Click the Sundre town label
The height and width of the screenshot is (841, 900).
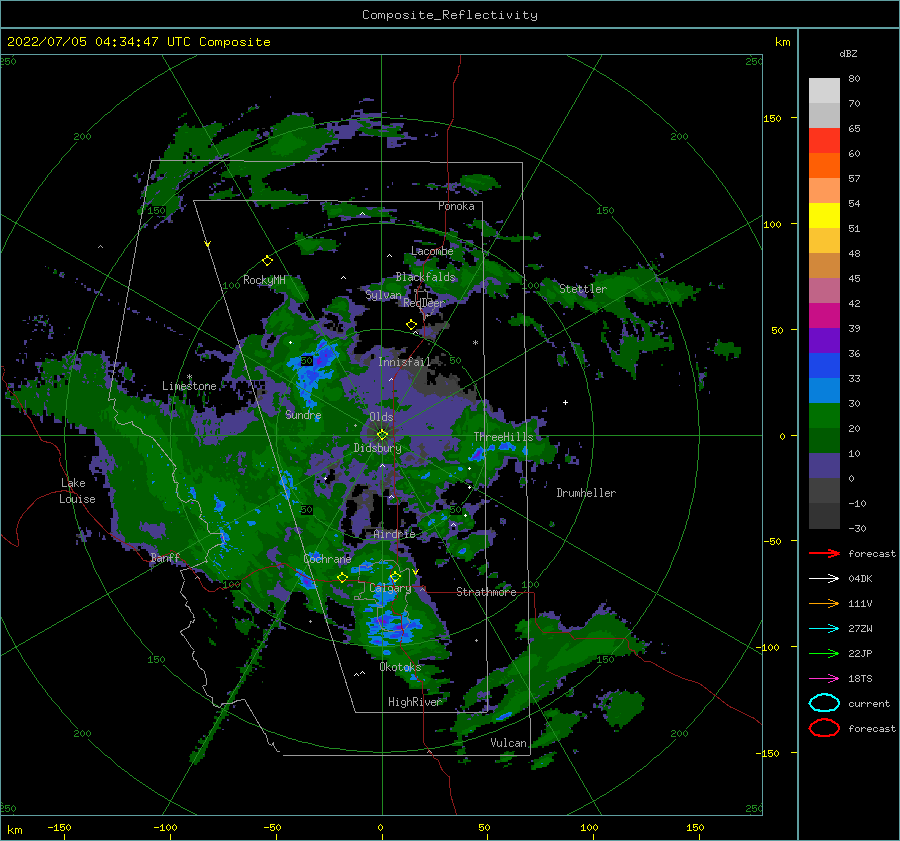click(x=303, y=414)
